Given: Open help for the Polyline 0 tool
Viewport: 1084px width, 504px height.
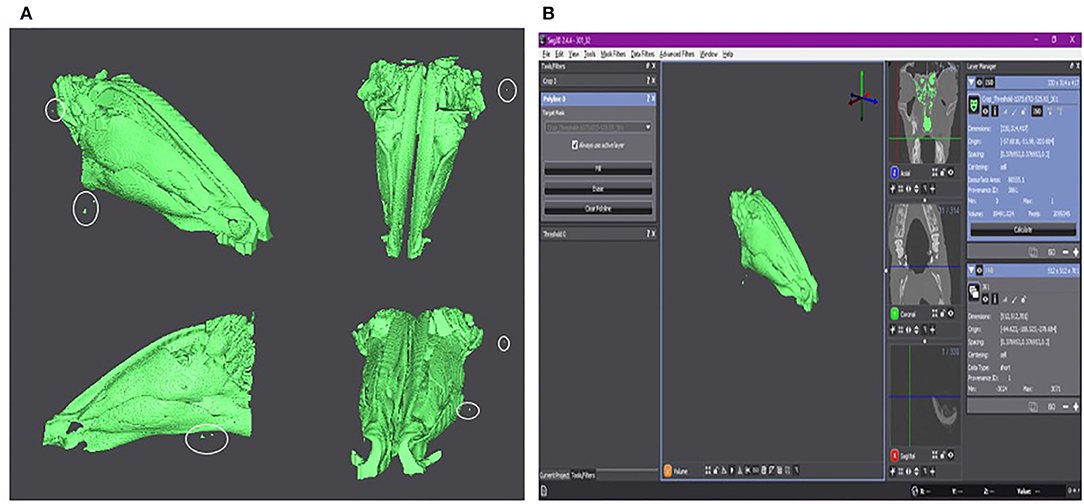Looking at the screenshot, I should coord(647,99).
